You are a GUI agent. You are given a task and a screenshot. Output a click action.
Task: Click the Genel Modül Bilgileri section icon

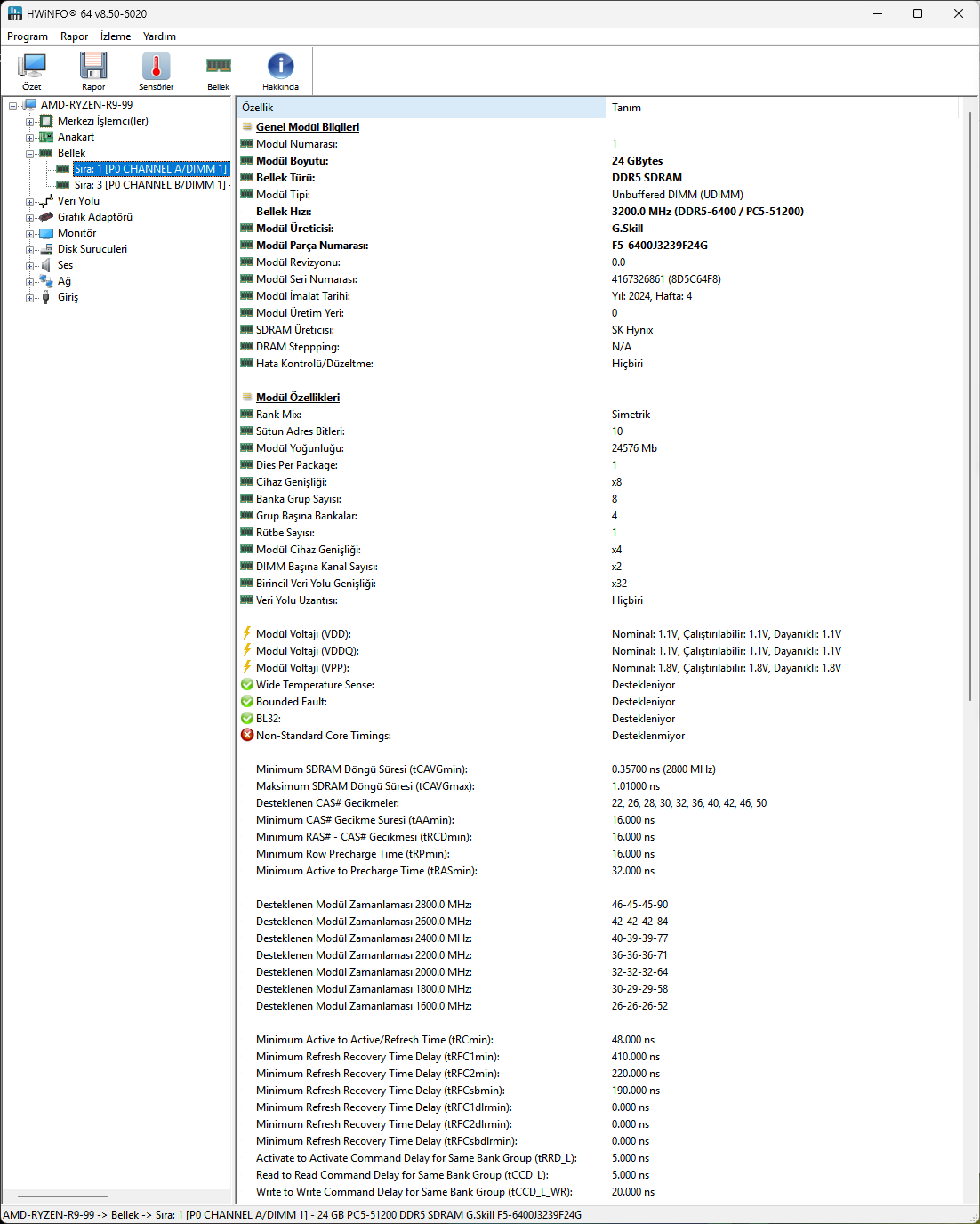[x=247, y=126]
